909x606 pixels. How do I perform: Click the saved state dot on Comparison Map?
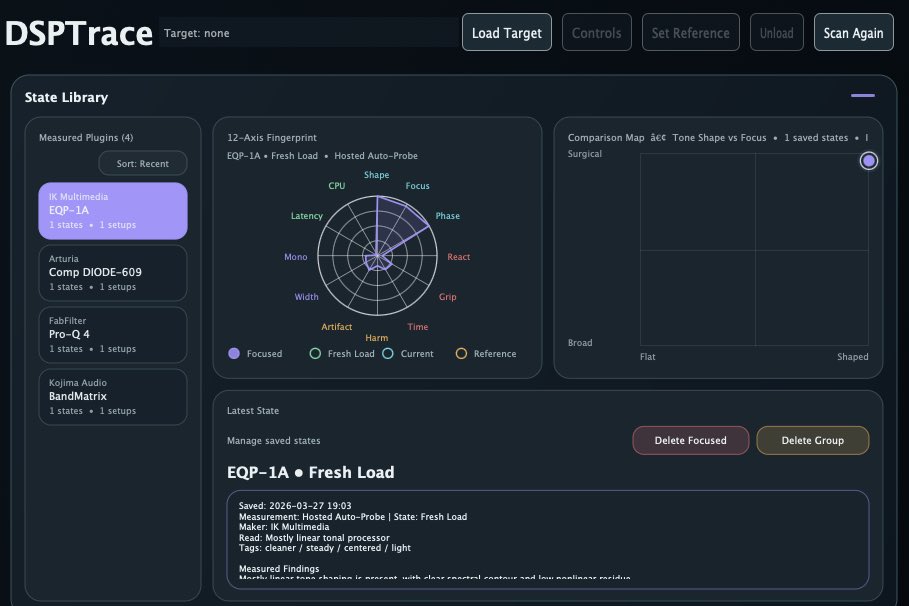[x=868, y=161]
